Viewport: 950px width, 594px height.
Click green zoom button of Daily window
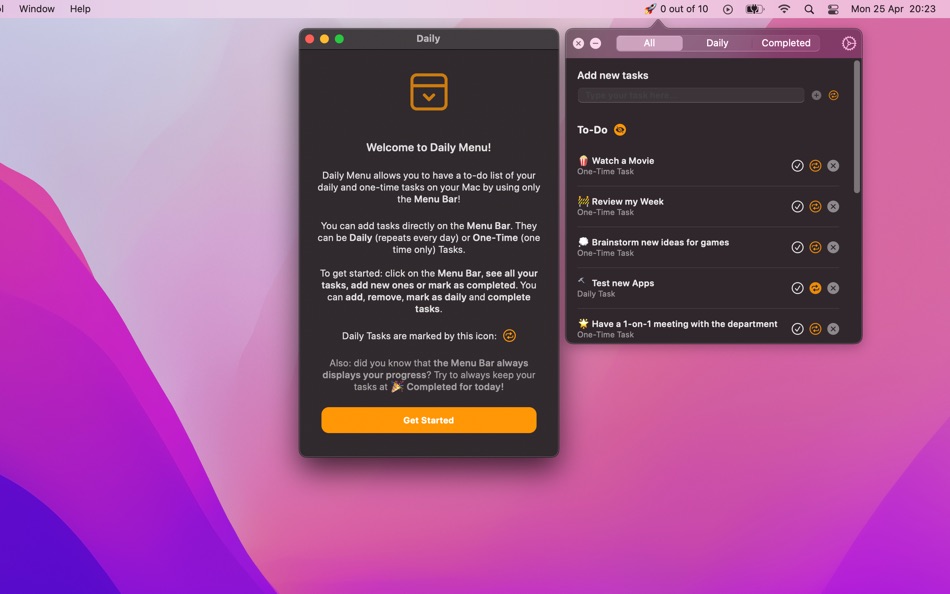(339, 39)
